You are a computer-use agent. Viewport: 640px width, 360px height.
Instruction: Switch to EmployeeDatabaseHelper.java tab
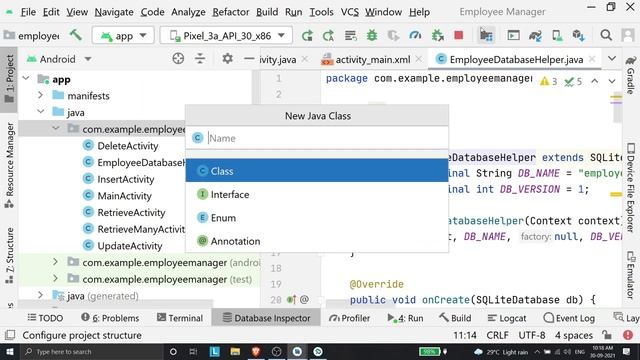(516, 60)
